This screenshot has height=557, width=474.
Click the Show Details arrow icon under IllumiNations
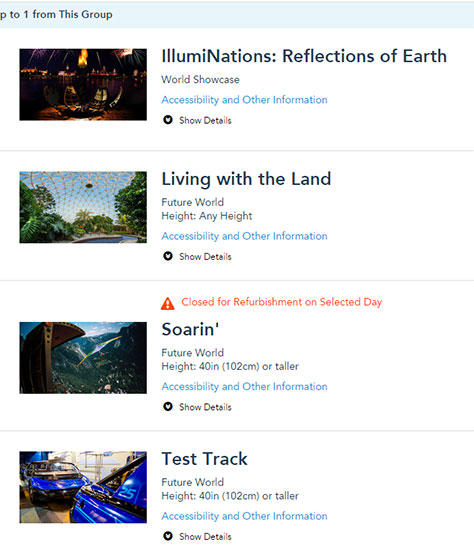(x=168, y=120)
